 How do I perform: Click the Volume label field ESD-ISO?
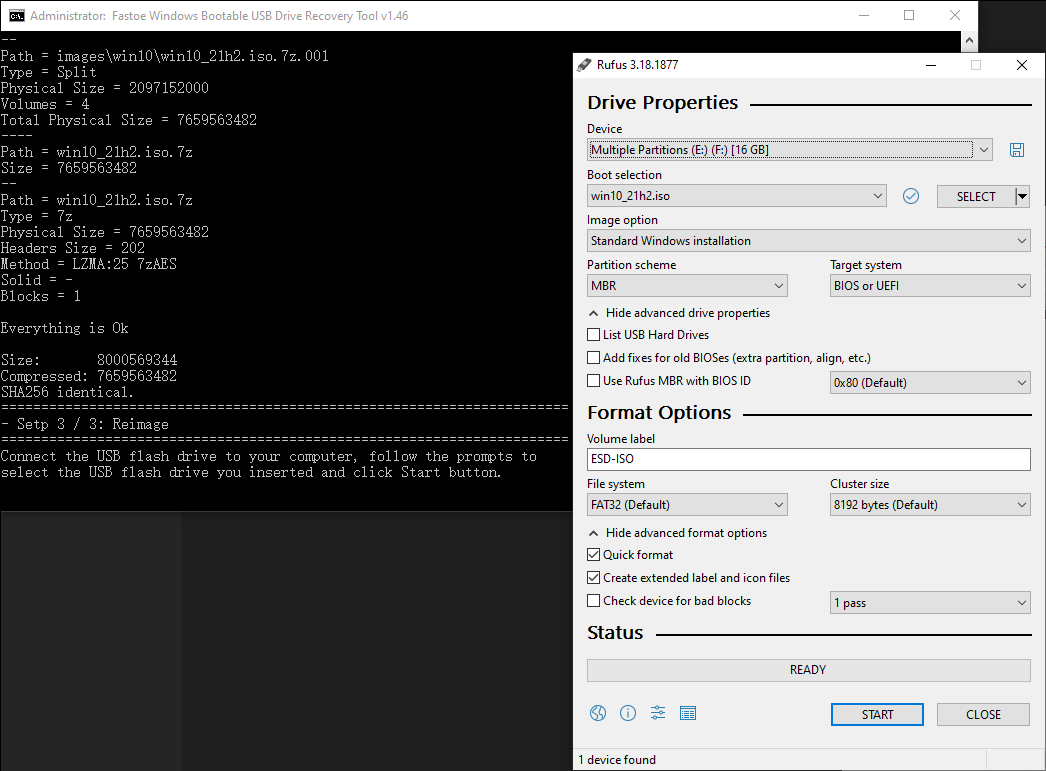tap(809, 459)
